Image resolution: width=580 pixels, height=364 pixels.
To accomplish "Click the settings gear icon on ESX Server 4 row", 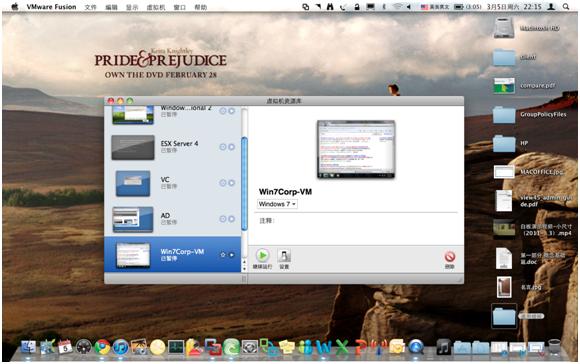I will click(x=223, y=147).
